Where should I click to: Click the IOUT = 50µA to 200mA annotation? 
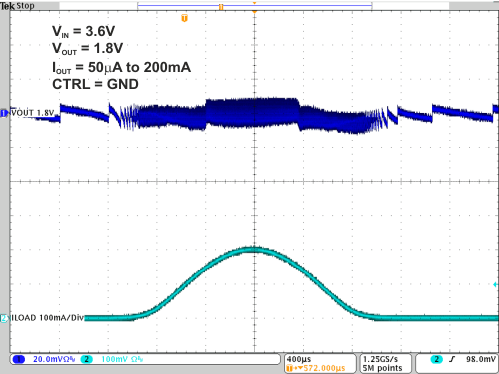(121, 68)
